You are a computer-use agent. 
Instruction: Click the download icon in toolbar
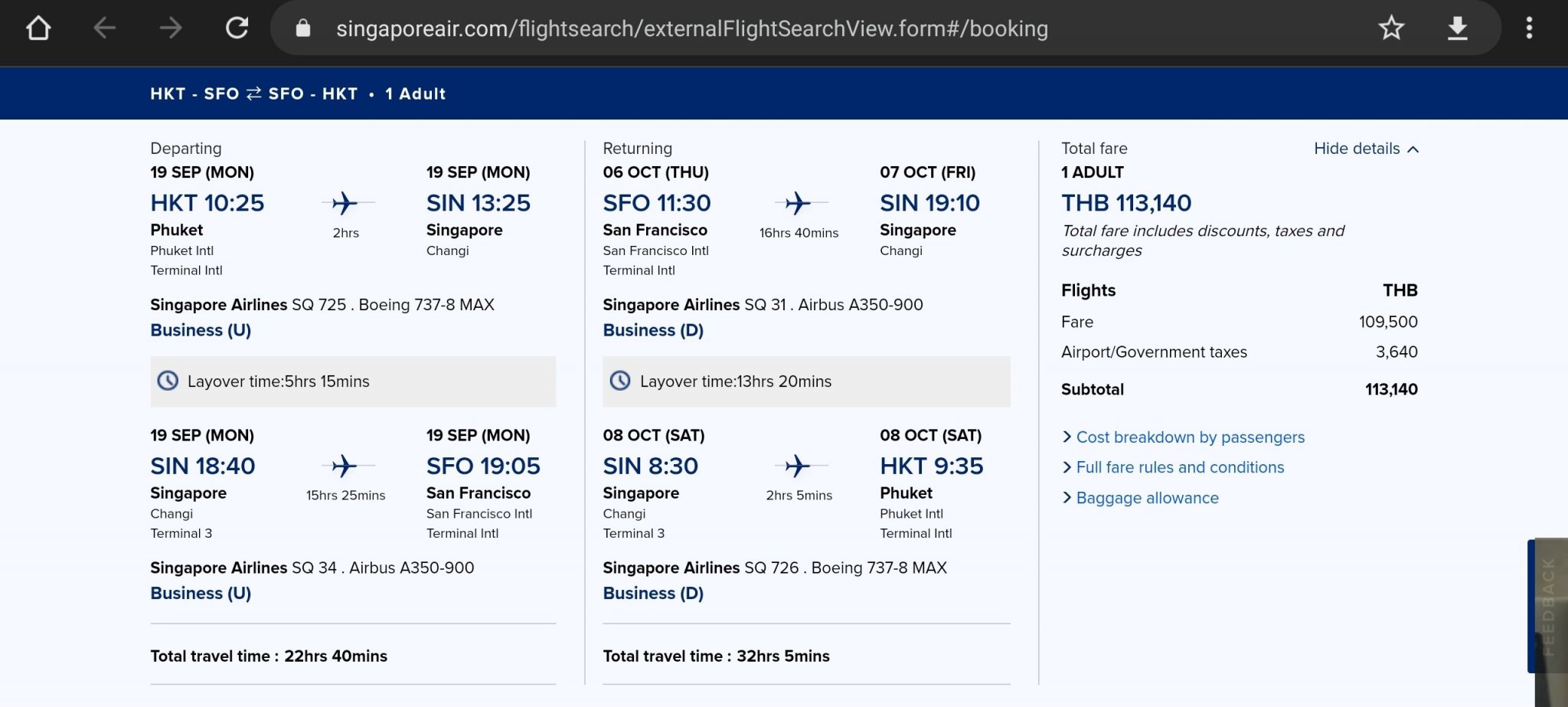(1457, 28)
